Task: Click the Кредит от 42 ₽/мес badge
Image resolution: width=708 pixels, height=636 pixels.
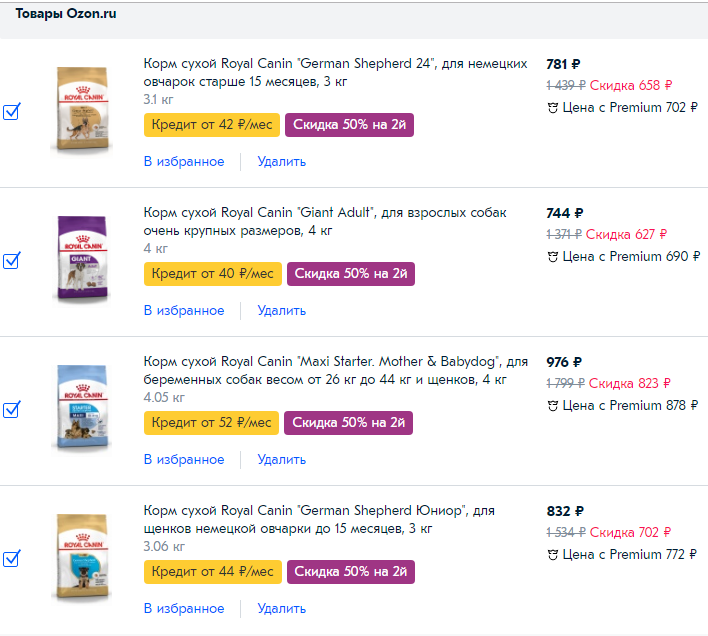Action: click(211, 125)
